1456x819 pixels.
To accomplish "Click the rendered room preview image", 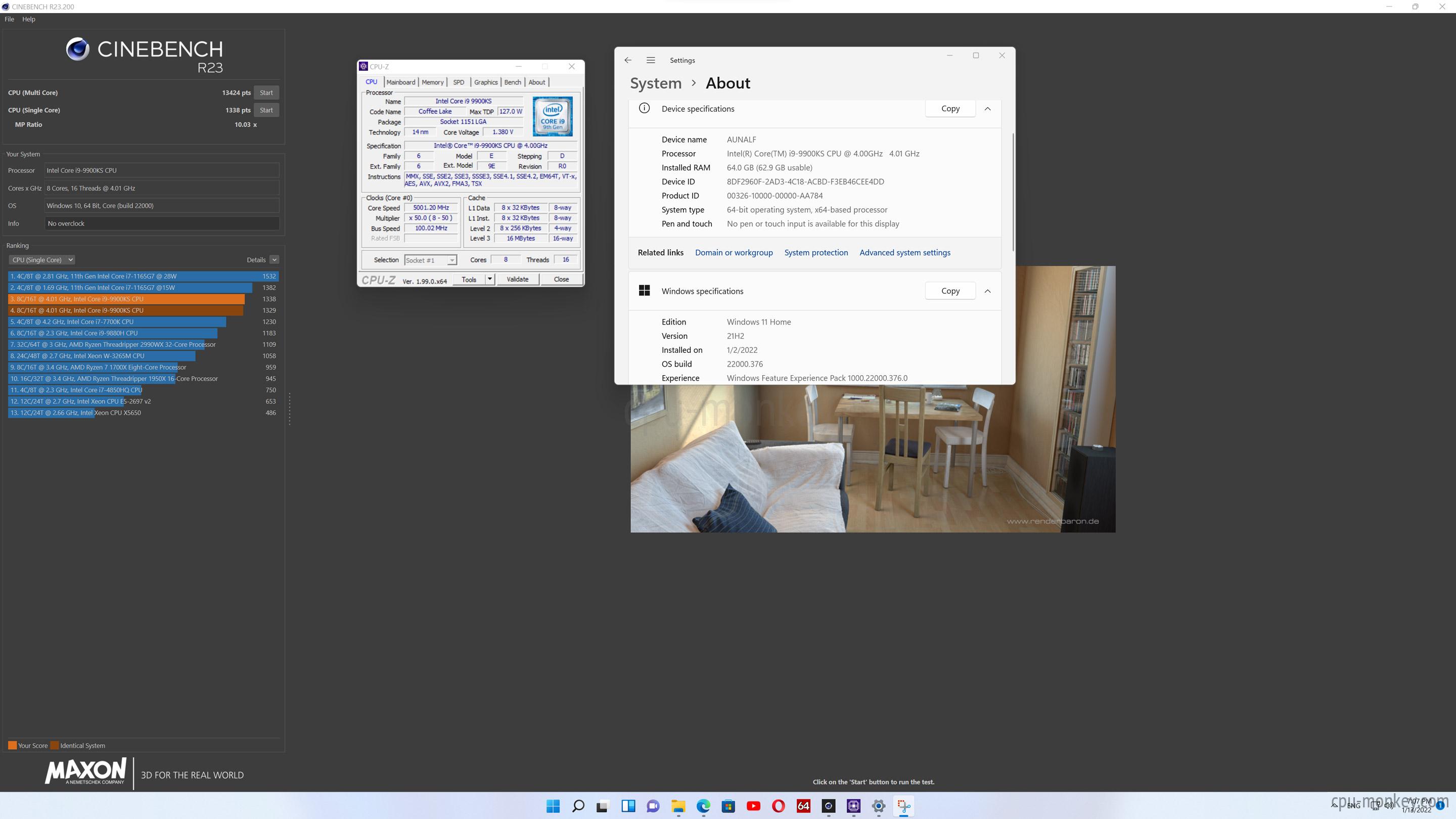I will [873, 459].
